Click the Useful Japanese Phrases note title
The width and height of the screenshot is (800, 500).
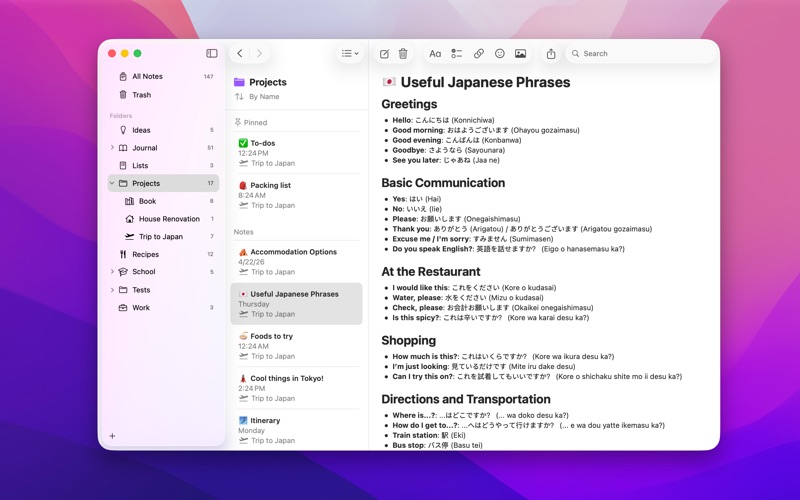click(x=485, y=82)
